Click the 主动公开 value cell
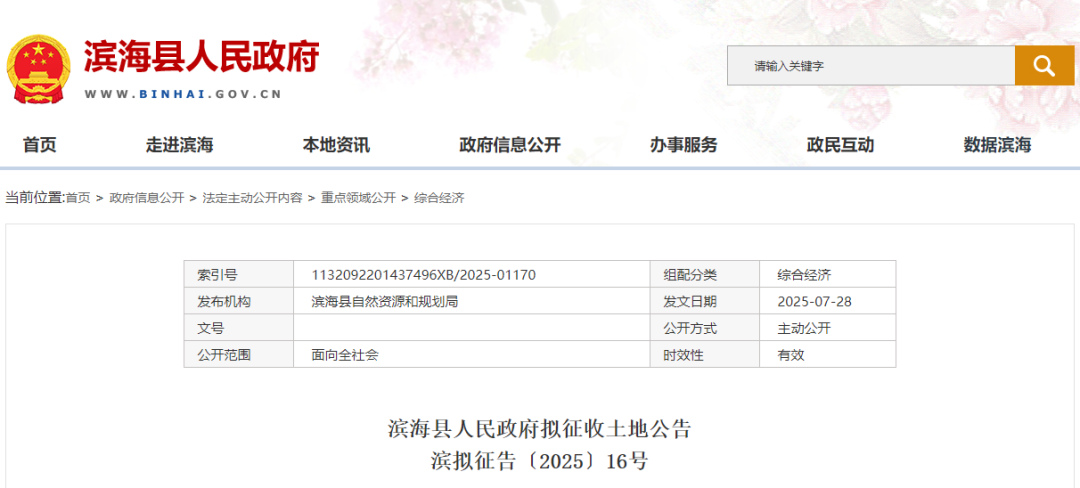Screen dimensions: 1080x488 click(x=828, y=328)
